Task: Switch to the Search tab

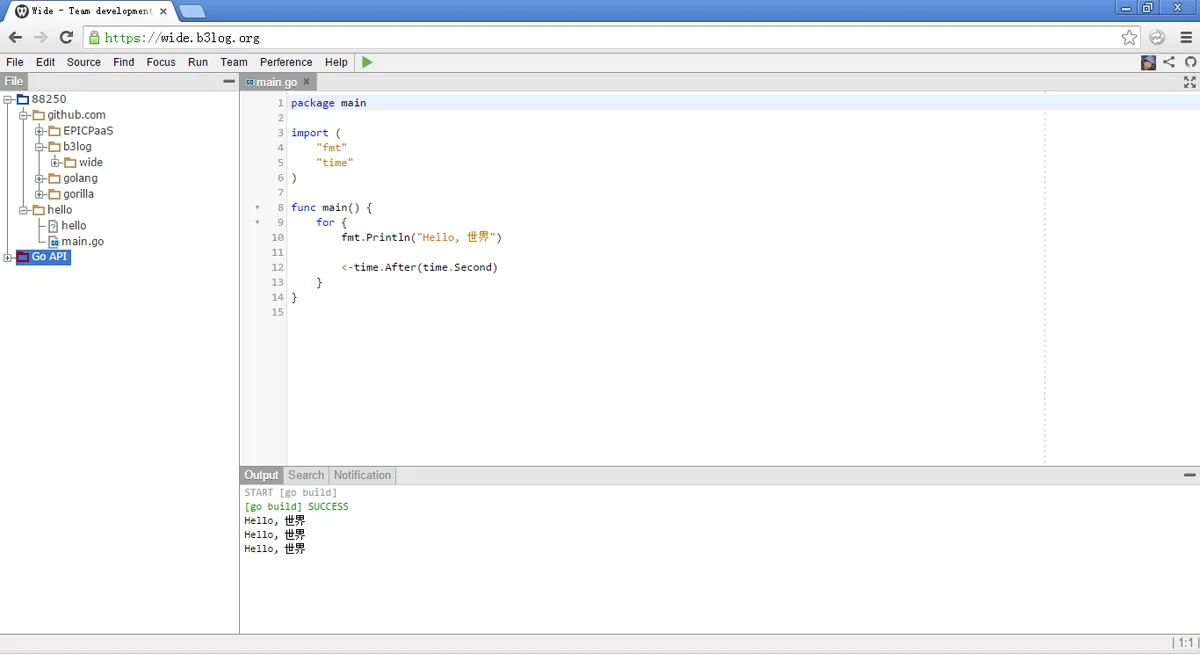Action: point(306,475)
